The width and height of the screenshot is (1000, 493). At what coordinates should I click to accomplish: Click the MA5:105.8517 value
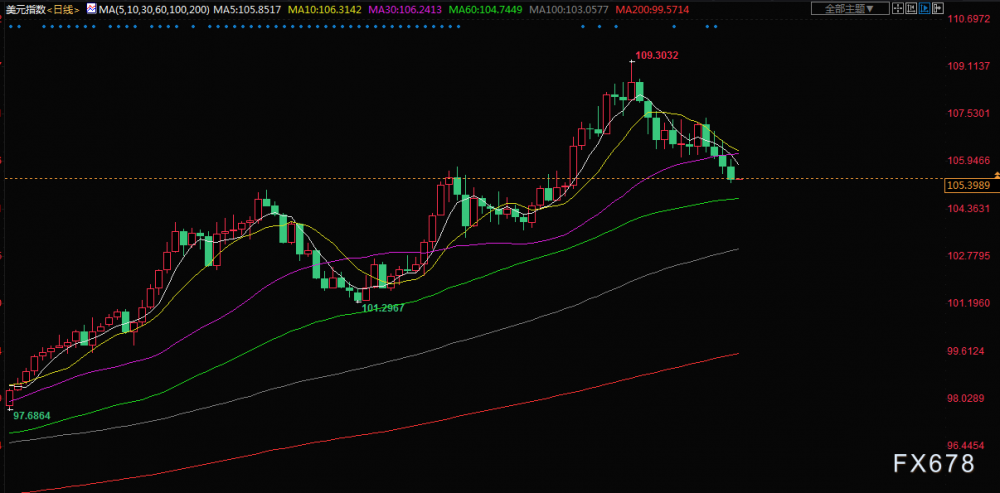(247, 10)
